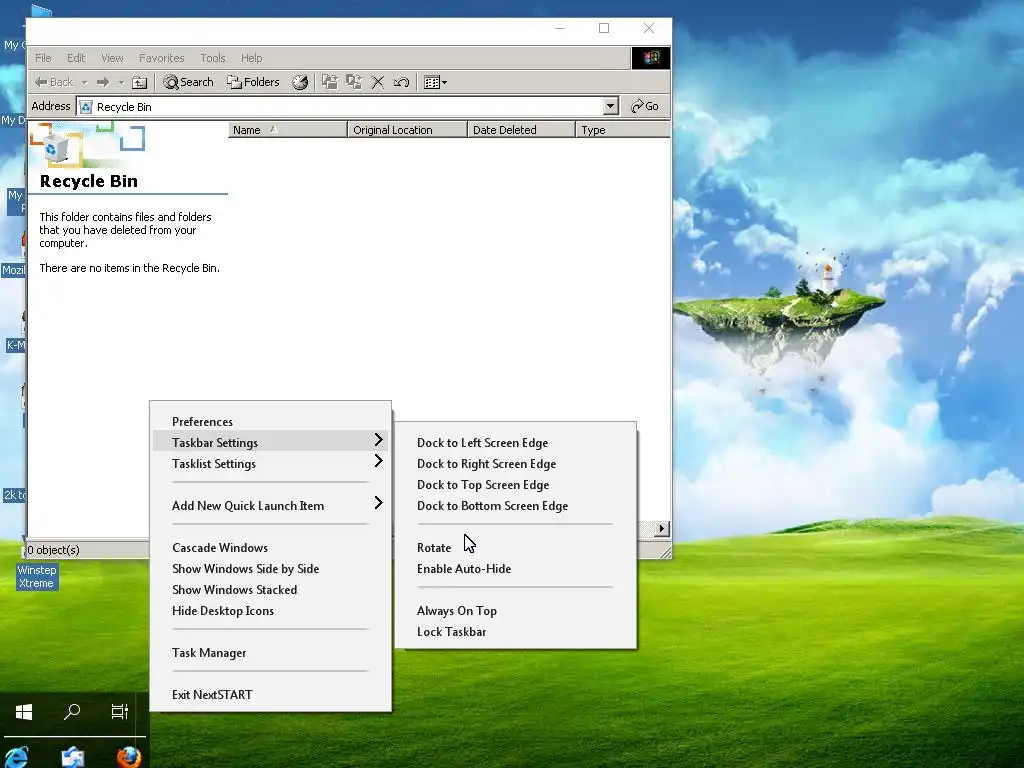This screenshot has height=768, width=1024.
Task: Click the Recycle Bin icon in address bar
Action: tap(86, 106)
